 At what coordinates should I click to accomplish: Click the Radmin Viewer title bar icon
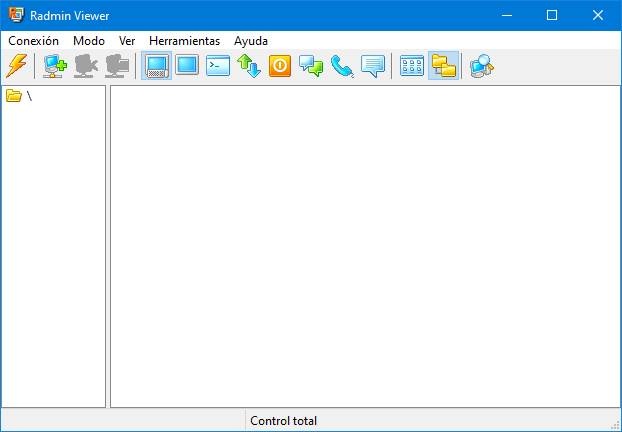pyautogui.click(x=17, y=15)
